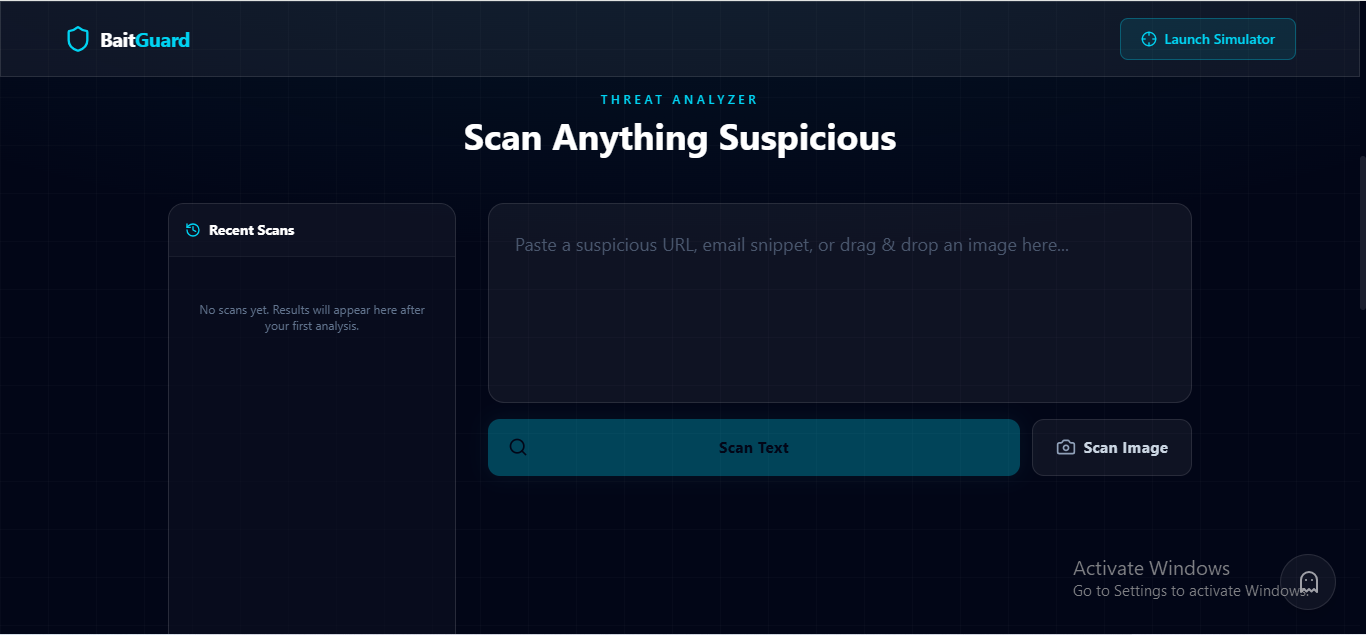This screenshot has height=635, width=1366.
Task: Choose the Scan Image button label
Action: tap(1126, 448)
